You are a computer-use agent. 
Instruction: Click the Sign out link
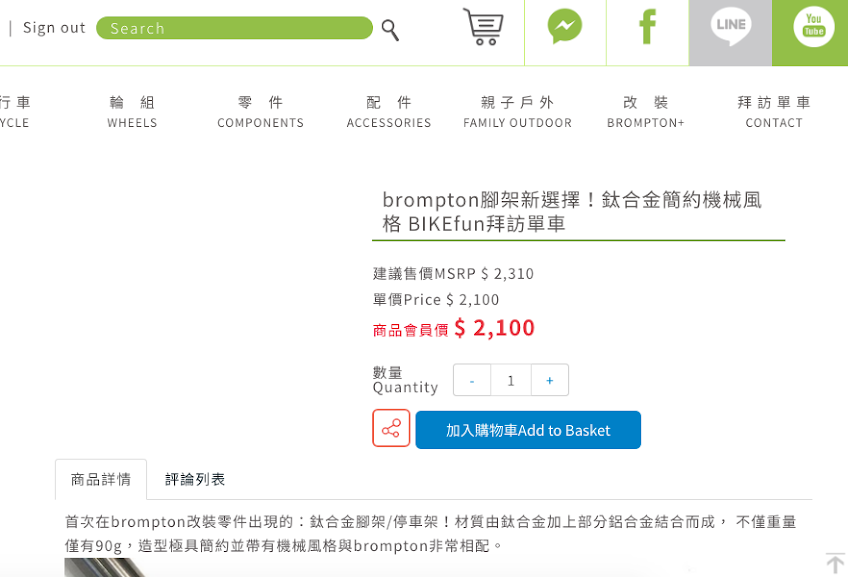tap(54, 28)
